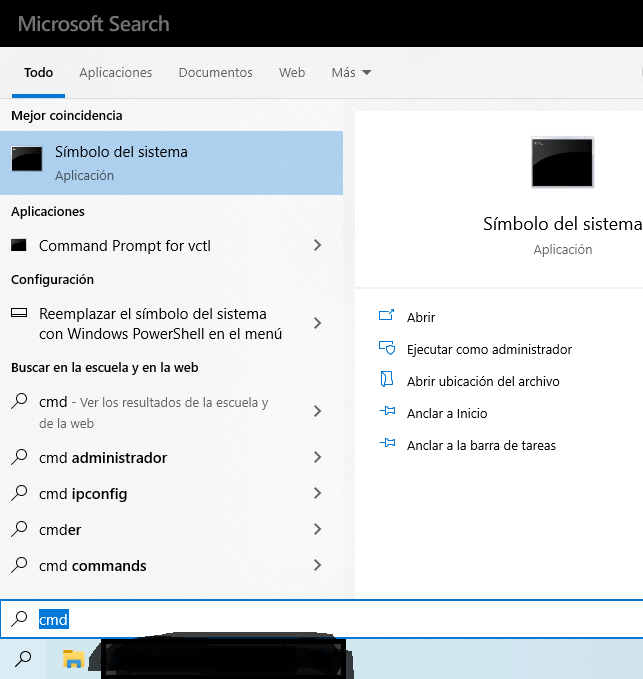Click the Reemplazar el símbolo del sistema settings icon
This screenshot has width=643, height=679.
pyautogui.click(x=19, y=312)
